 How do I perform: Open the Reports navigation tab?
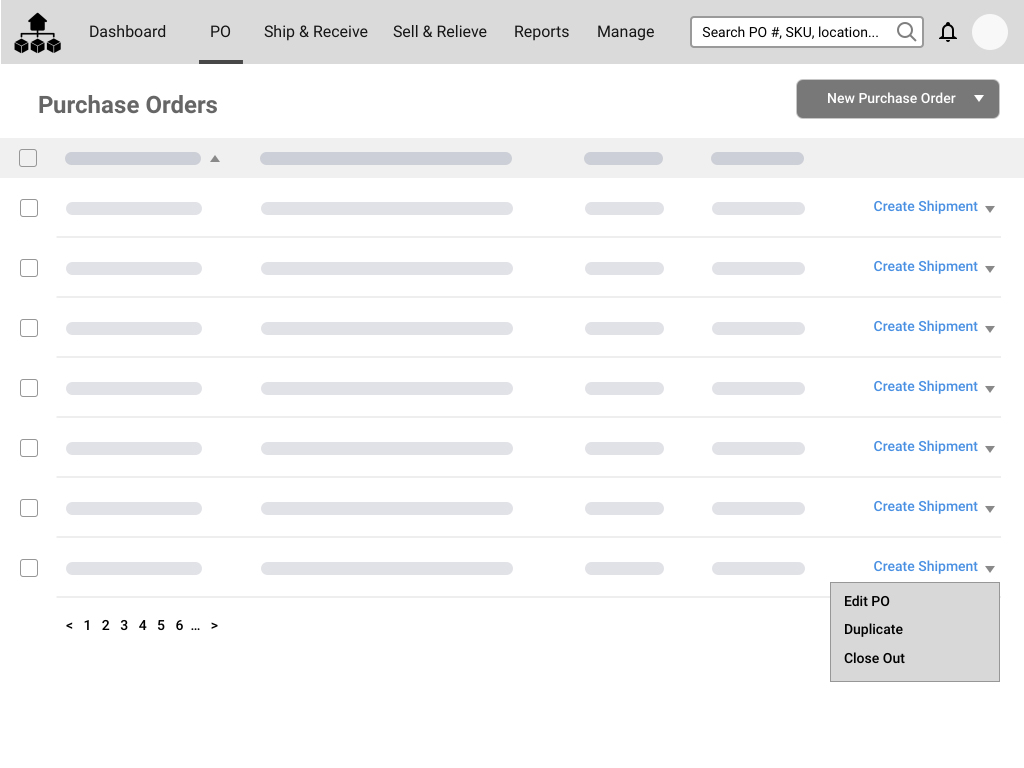541,32
